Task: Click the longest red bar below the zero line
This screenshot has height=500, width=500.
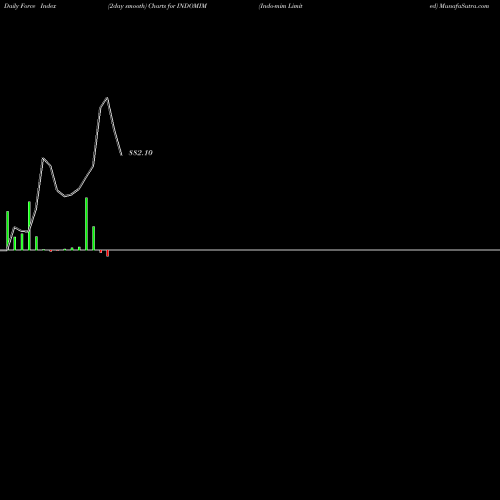Action: pyautogui.click(x=108, y=253)
